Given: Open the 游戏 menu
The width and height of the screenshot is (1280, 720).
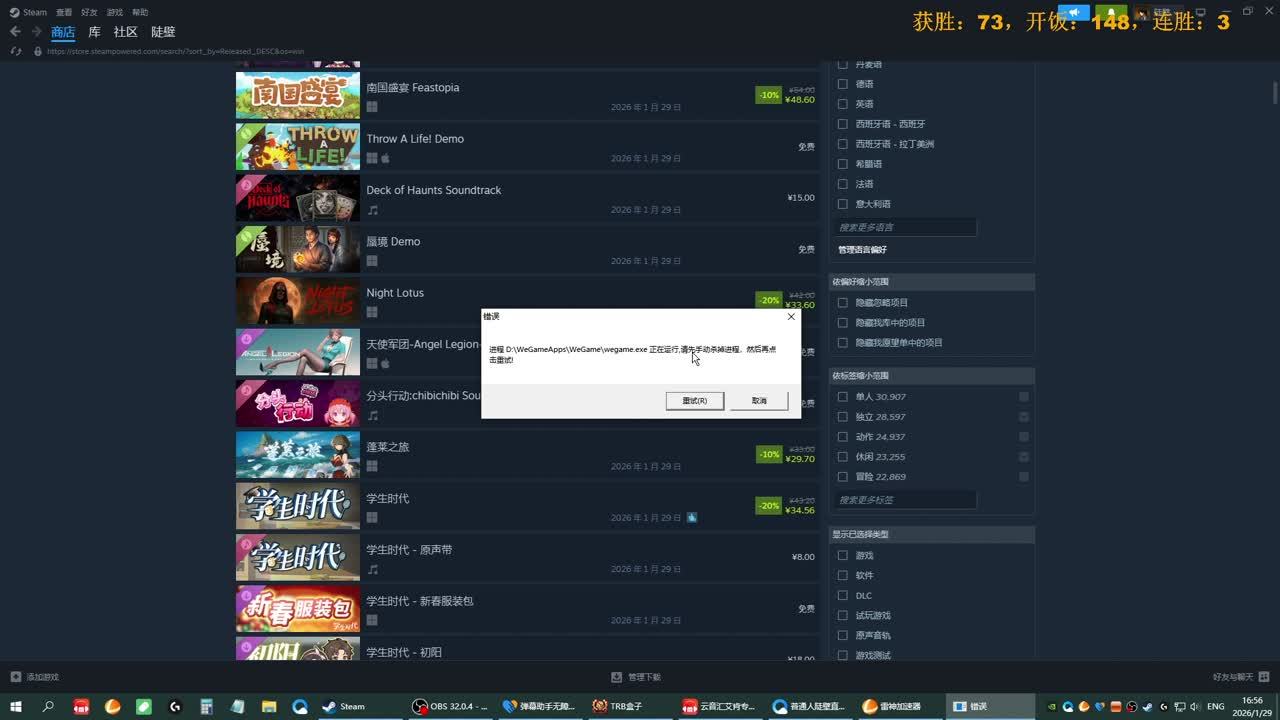Looking at the screenshot, I should 114,12.
